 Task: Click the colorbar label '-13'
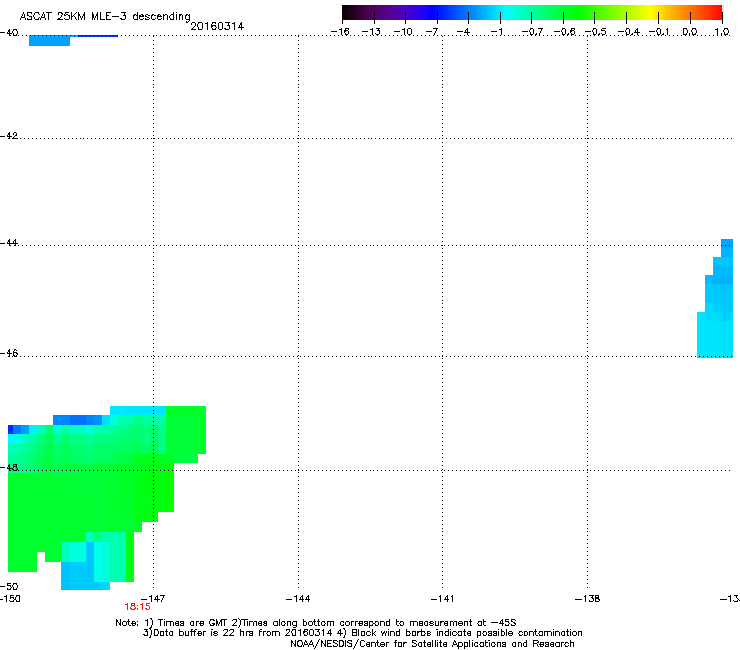click(x=371, y=32)
